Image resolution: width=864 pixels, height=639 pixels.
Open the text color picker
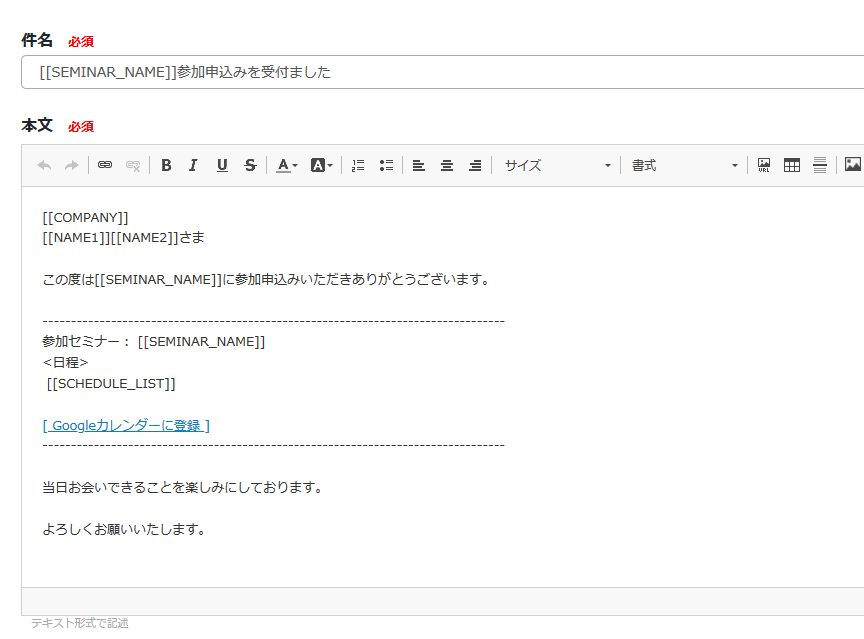click(287, 165)
